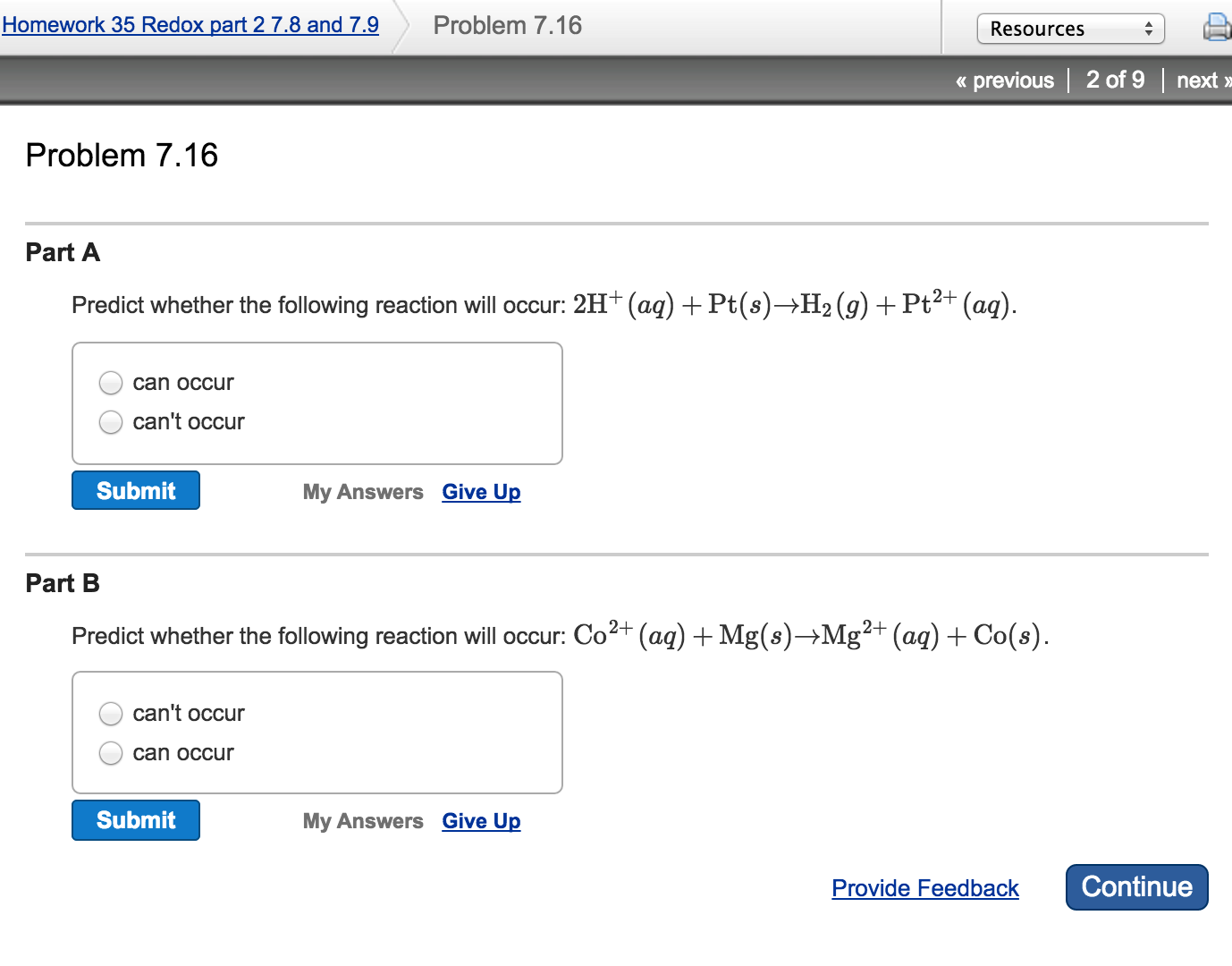Submit your answer for Part A
The image size is (1232, 966).
135,490
